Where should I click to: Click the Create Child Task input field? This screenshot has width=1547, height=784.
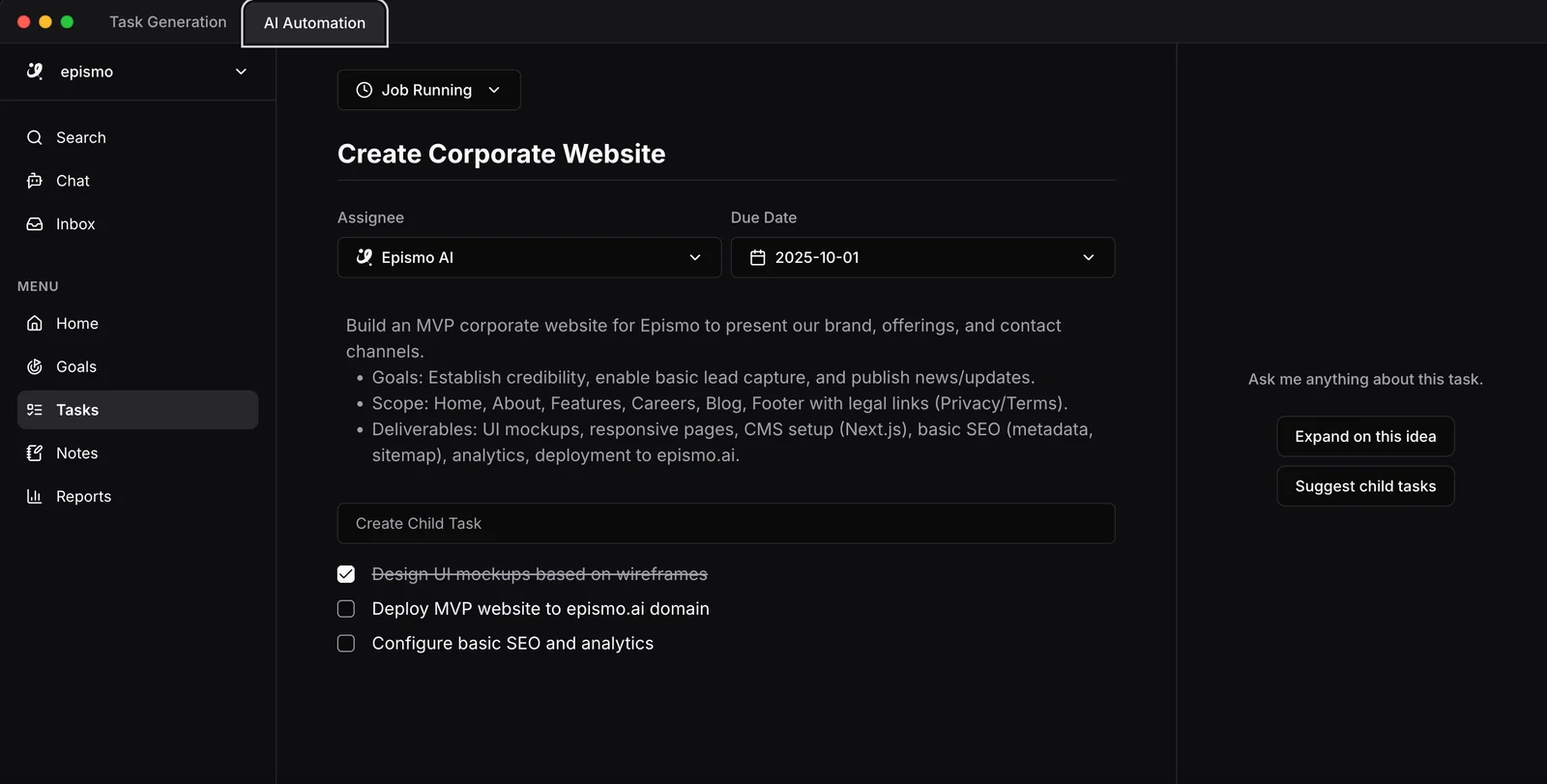pos(725,523)
